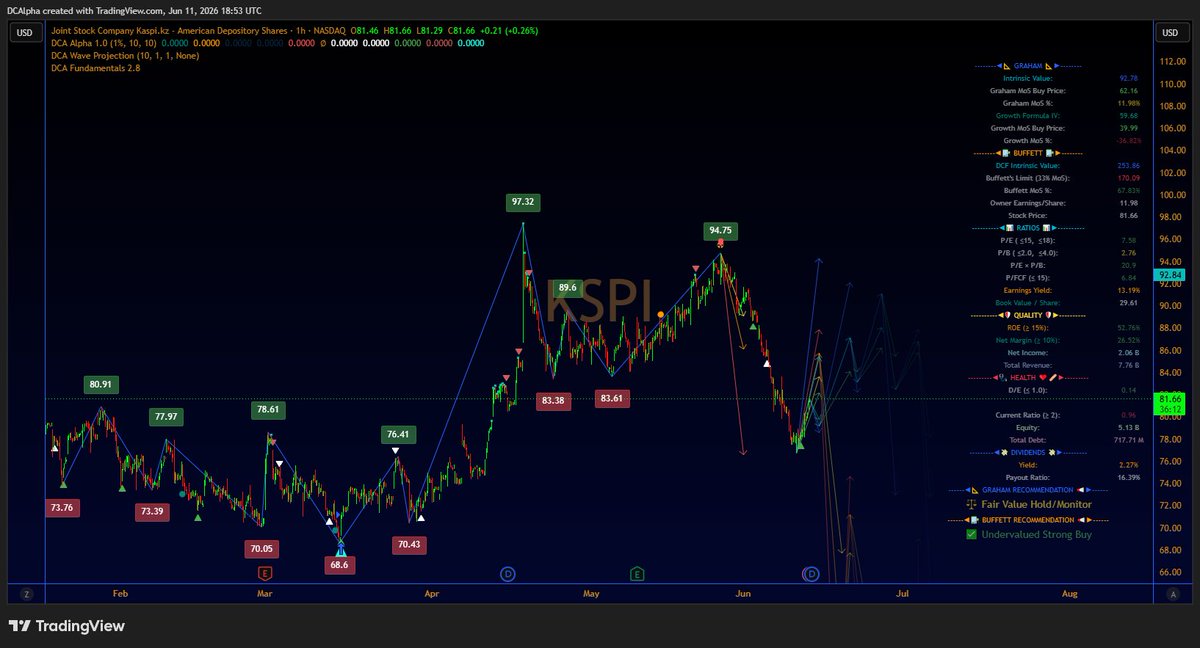
Task: Click the 77.97 price label
Action: tap(166, 416)
